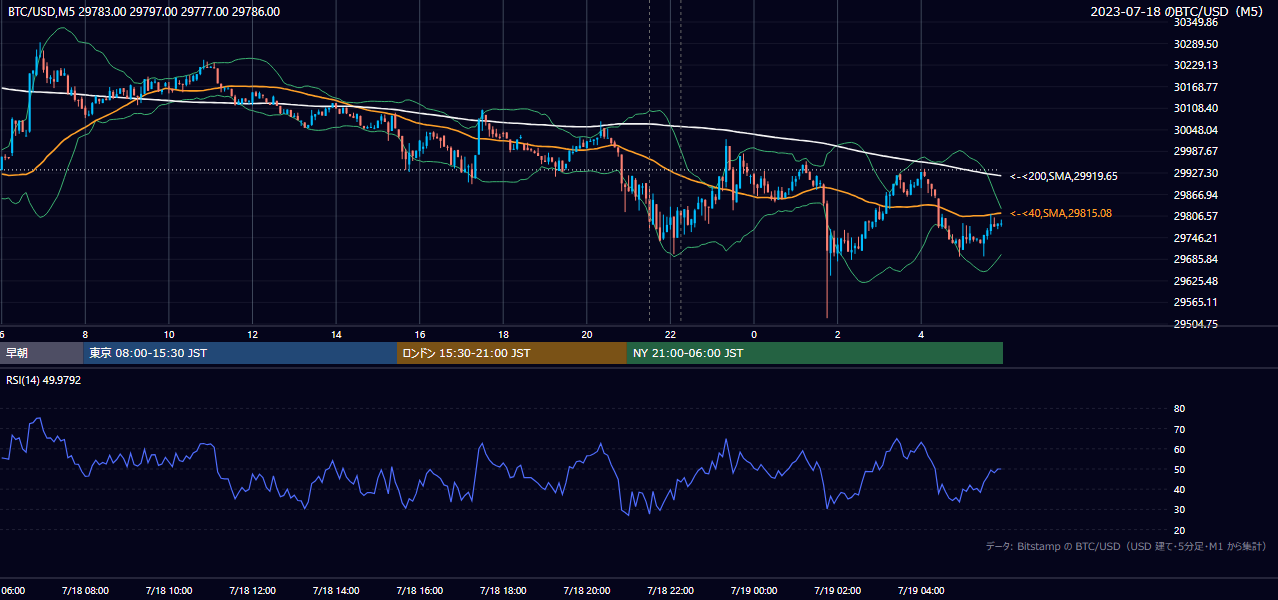This screenshot has width=1278, height=600.
Task: Click price axis label 29746.21
Action: [x=1196, y=238]
